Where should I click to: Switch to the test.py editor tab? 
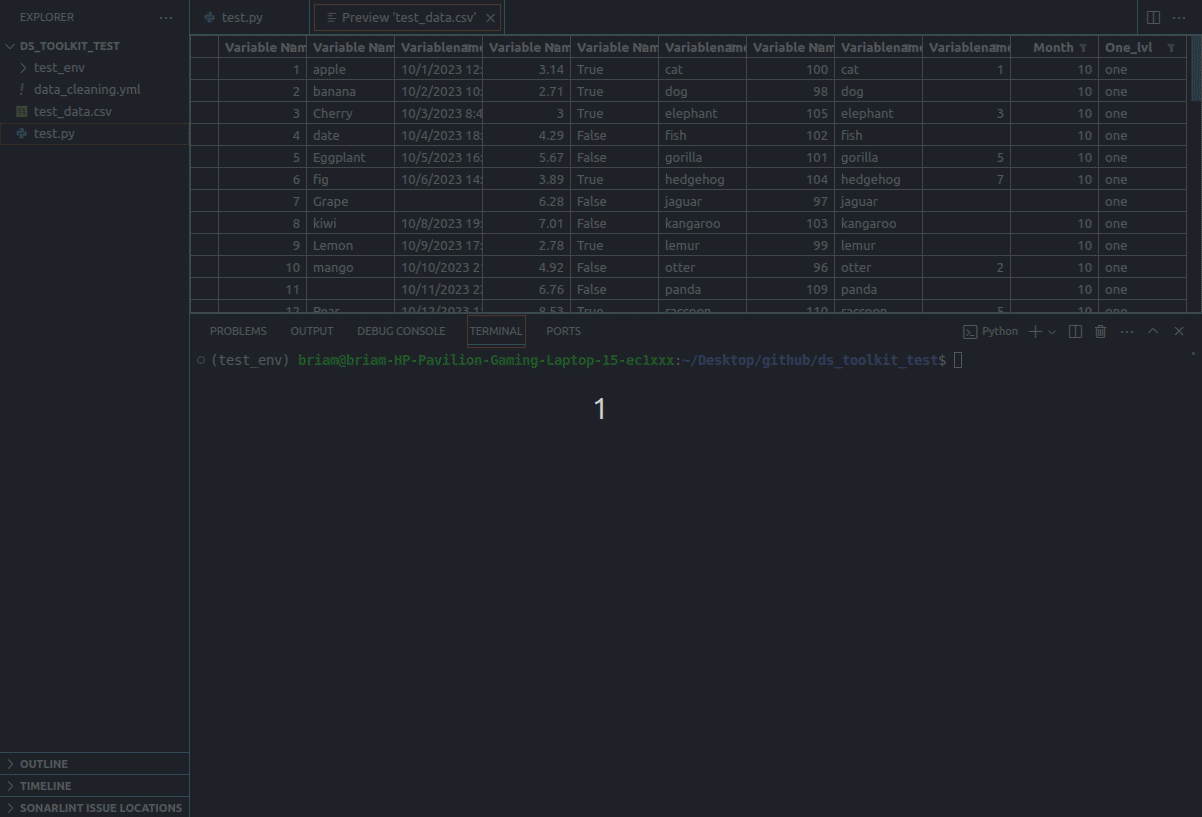[241, 18]
